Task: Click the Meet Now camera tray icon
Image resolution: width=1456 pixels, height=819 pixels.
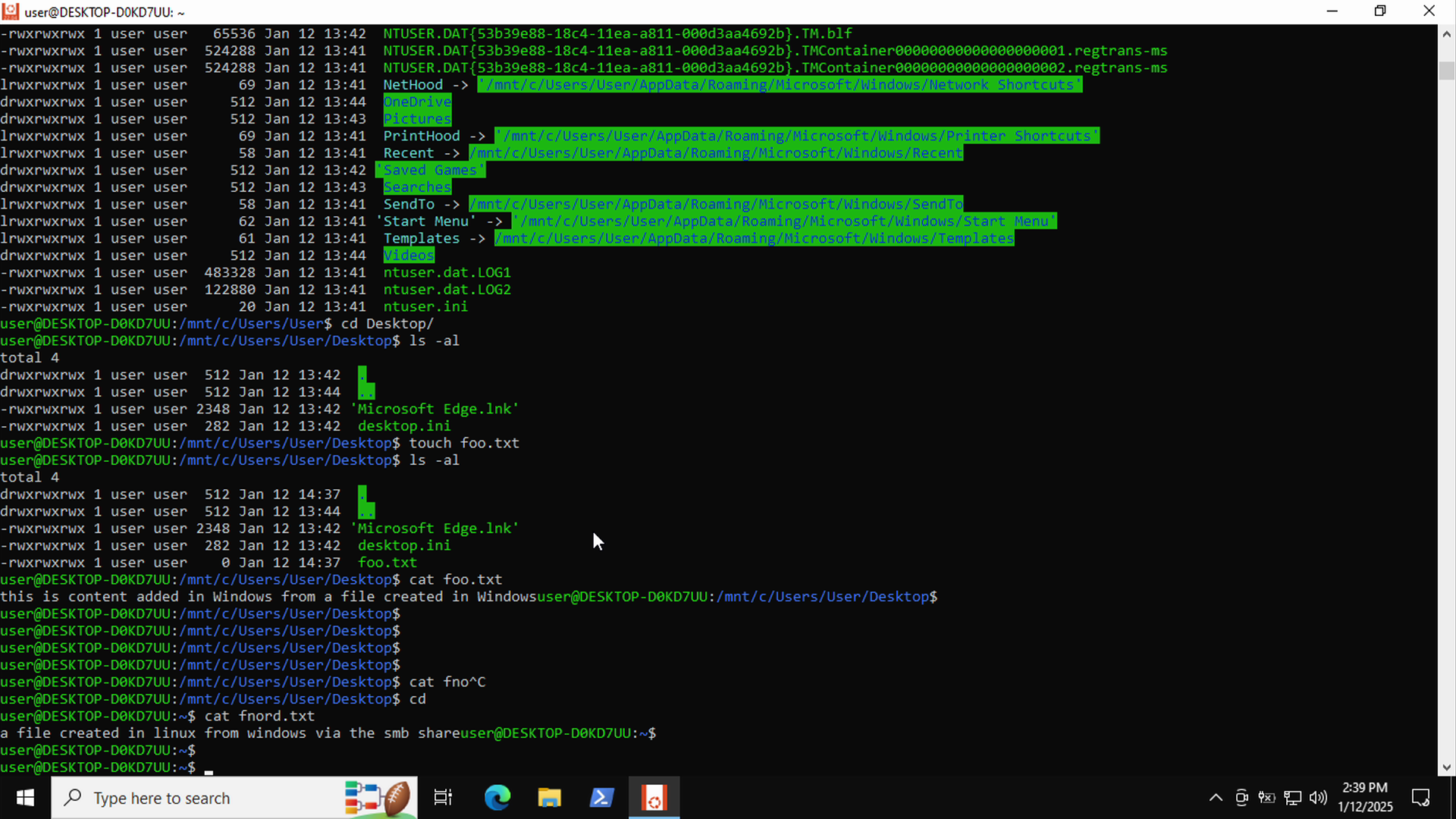Action: [x=1241, y=798]
